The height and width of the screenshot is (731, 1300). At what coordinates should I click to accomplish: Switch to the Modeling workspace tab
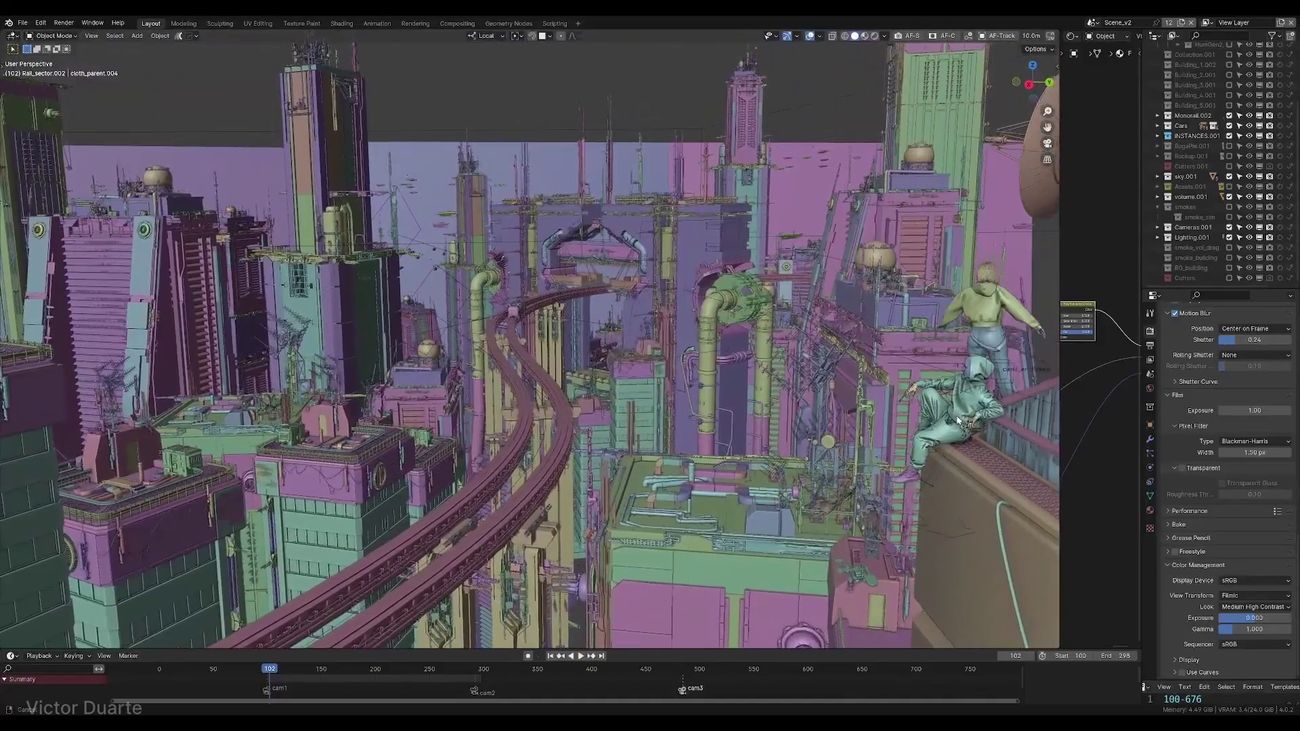(184, 23)
